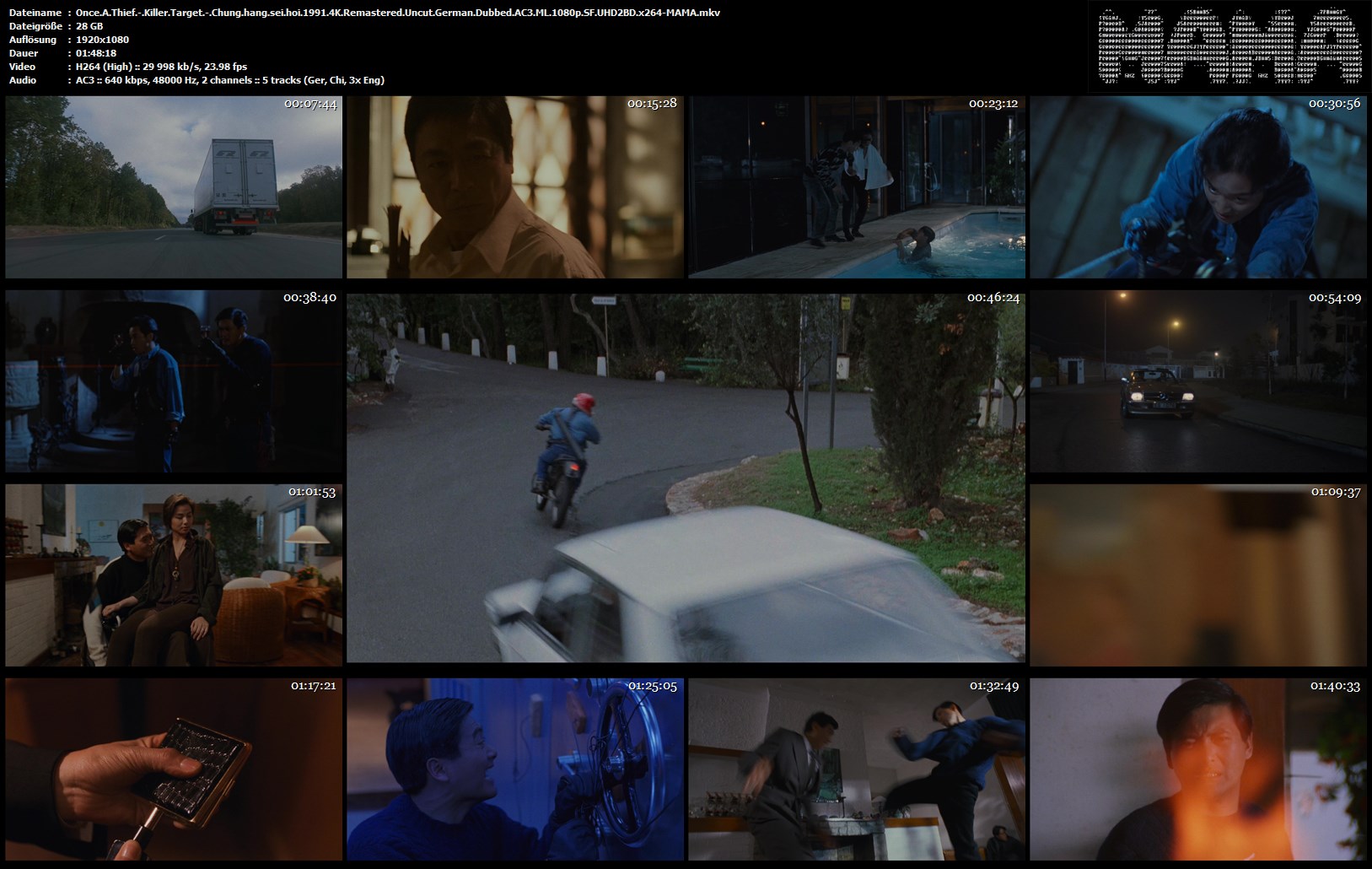Select the couple sitting on sofa thumbnail
The width and height of the screenshot is (1372, 869).
tap(174, 575)
